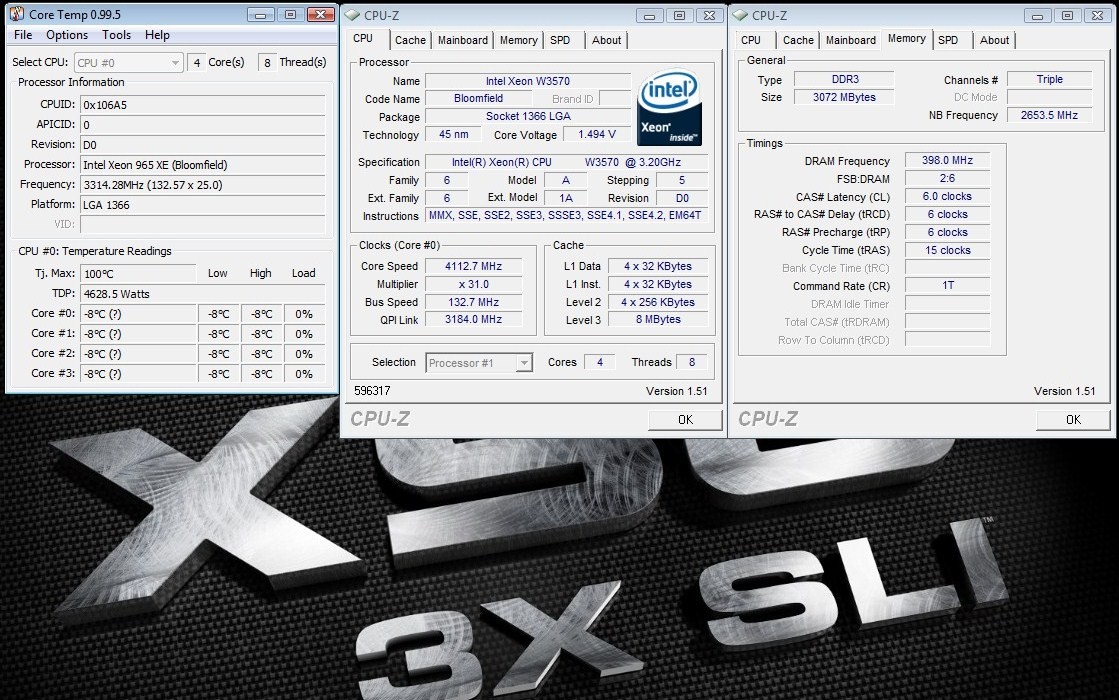
Task: Open About tab in second CPU-Z window
Action: (x=994, y=40)
